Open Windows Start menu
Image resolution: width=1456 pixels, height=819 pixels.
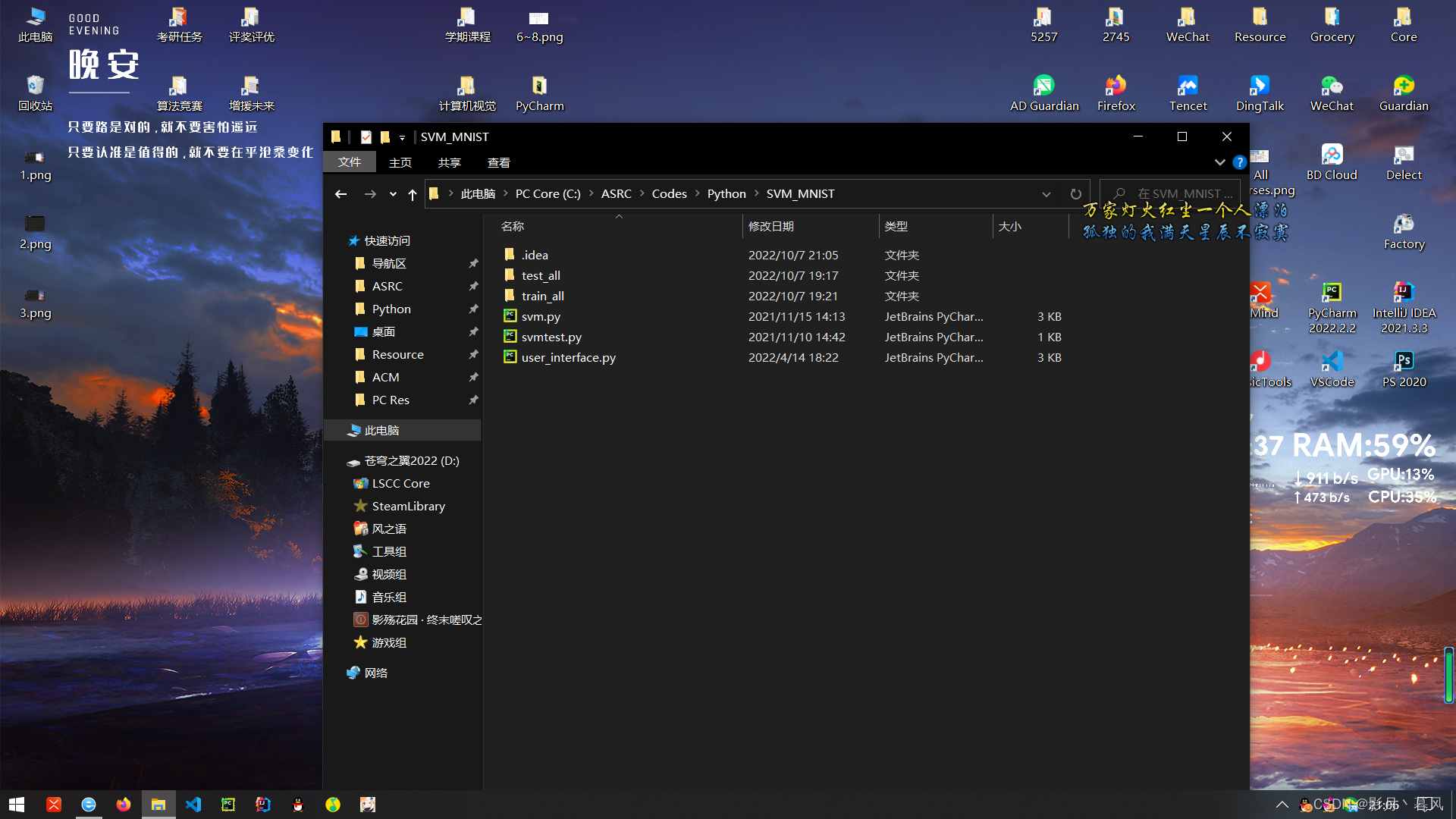click(17, 805)
